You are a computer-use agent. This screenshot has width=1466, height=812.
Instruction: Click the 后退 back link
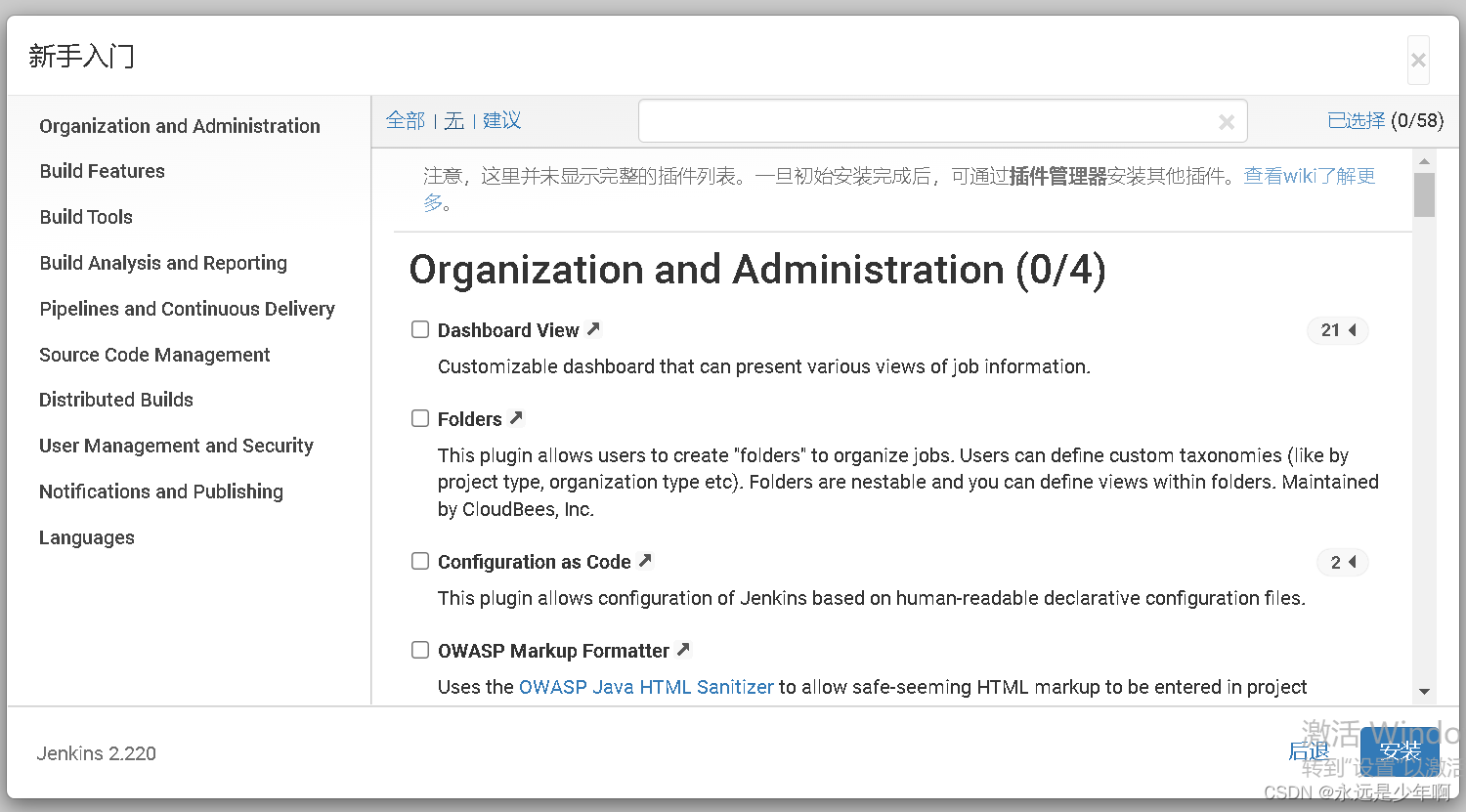[1309, 750]
